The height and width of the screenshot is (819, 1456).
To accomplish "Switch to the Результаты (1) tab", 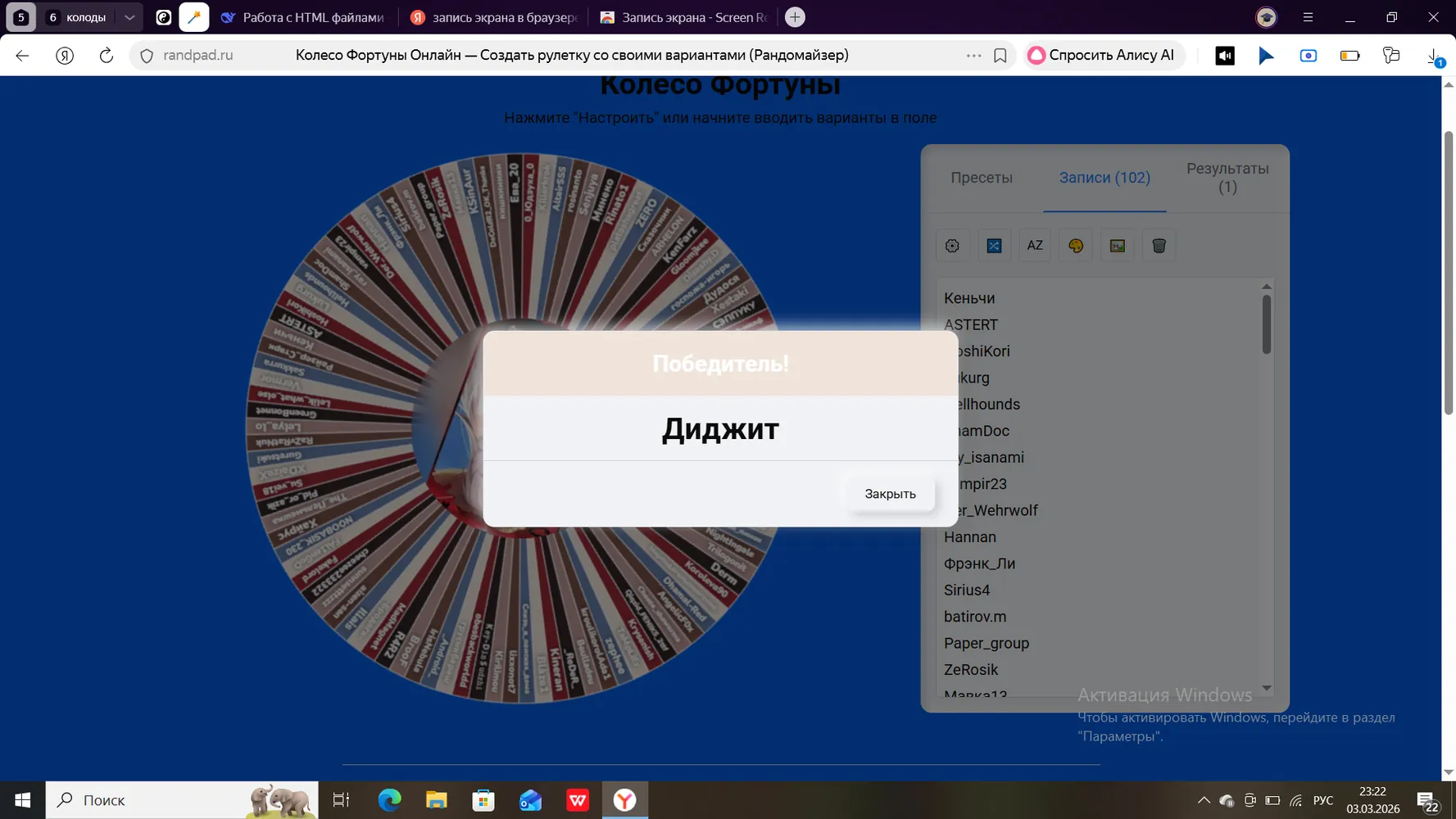I will [x=1227, y=178].
